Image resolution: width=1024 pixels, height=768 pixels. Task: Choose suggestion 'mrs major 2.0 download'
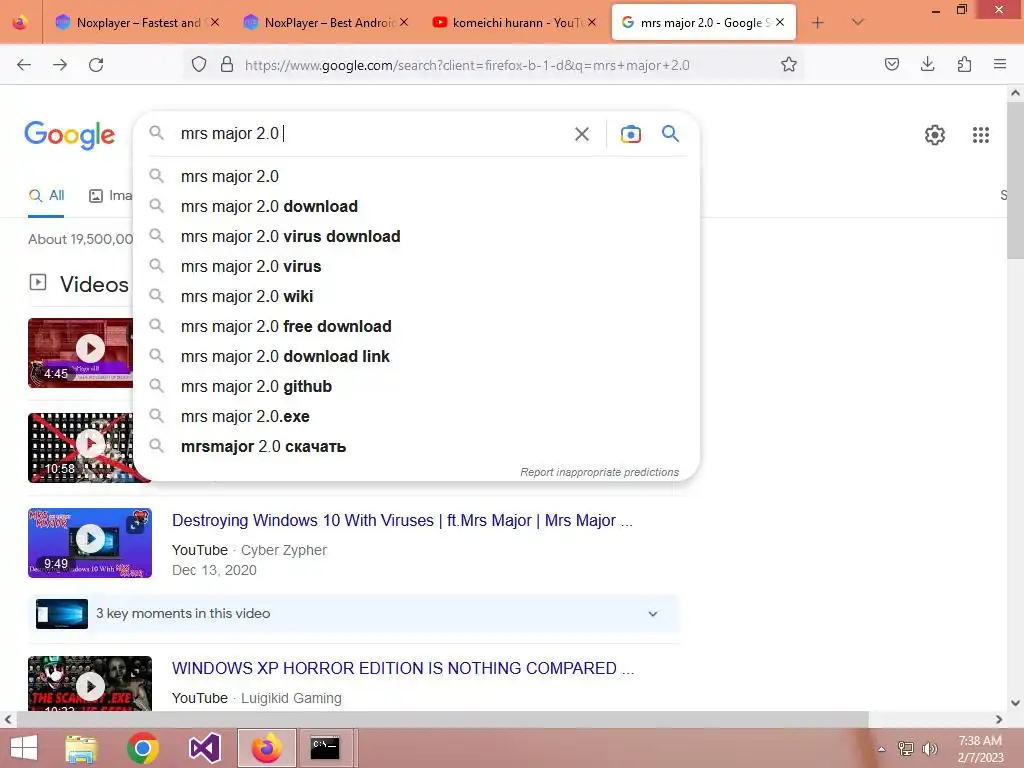click(x=416, y=206)
